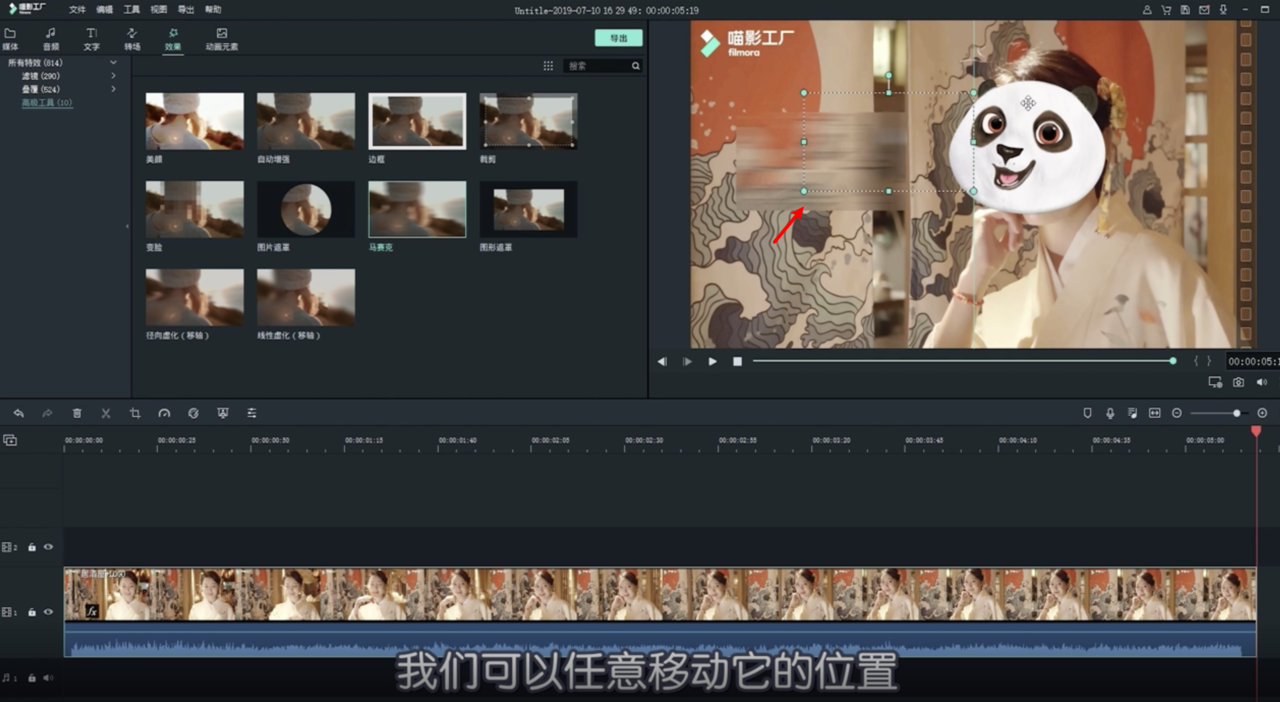Viewport: 1280px width, 702px height.
Task: Select the 图片遮罩 effect thumbnail
Action: 306,209
